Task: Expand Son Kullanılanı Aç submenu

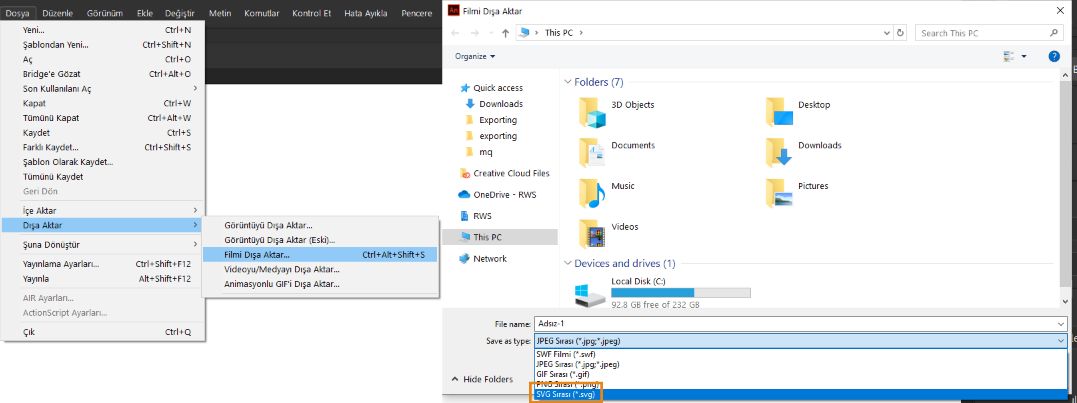Action: [102, 89]
